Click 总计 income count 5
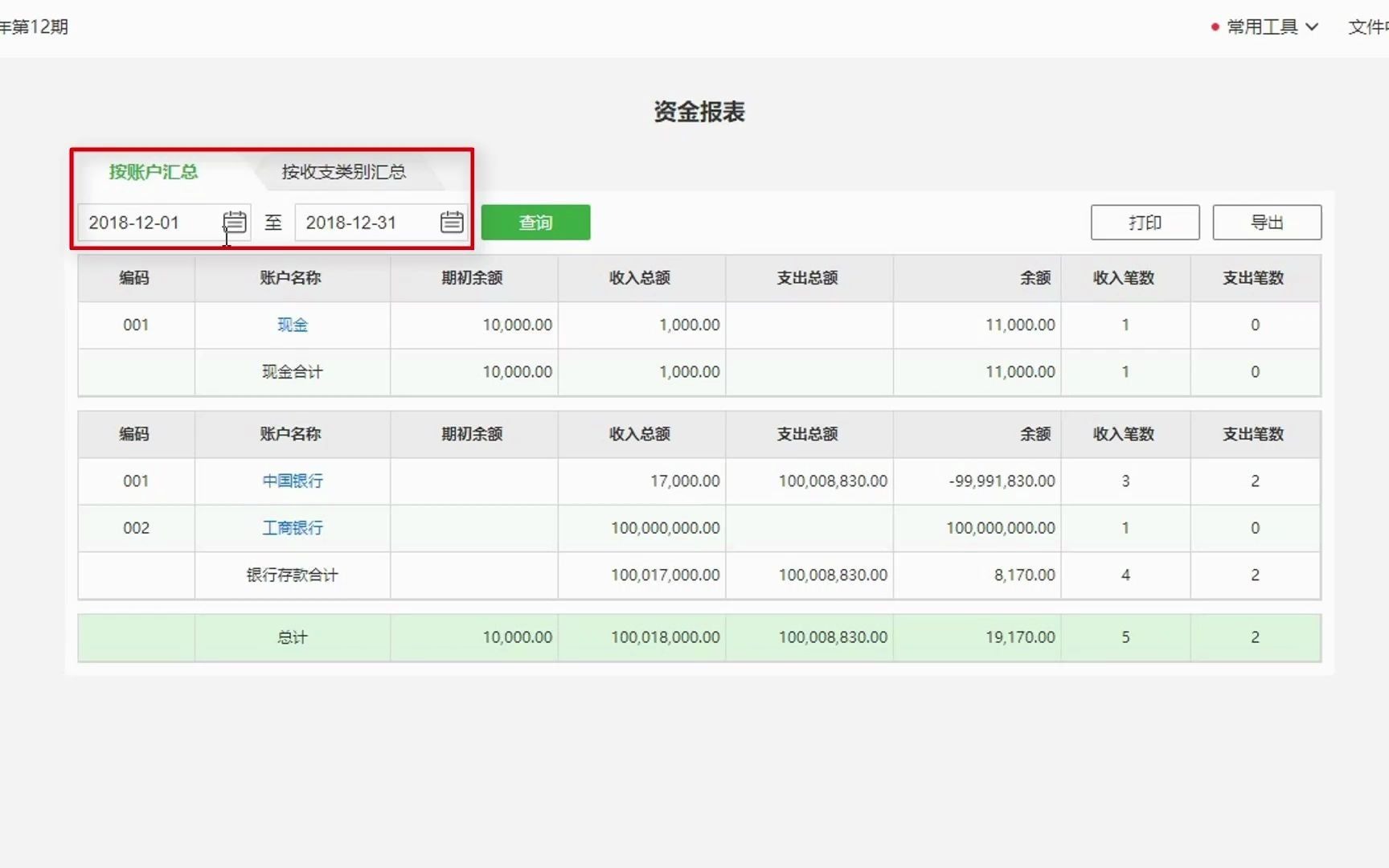 point(1125,637)
